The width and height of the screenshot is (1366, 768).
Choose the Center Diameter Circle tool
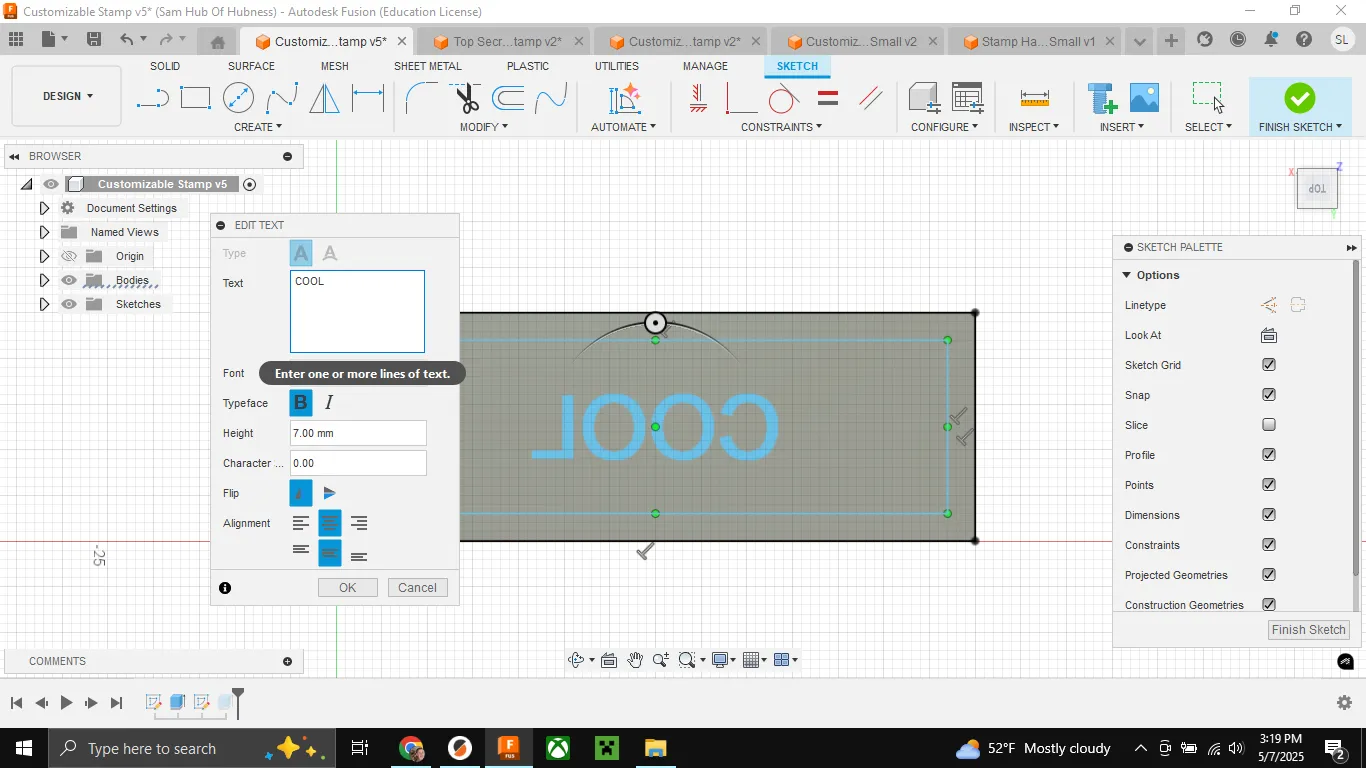point(238,98)
